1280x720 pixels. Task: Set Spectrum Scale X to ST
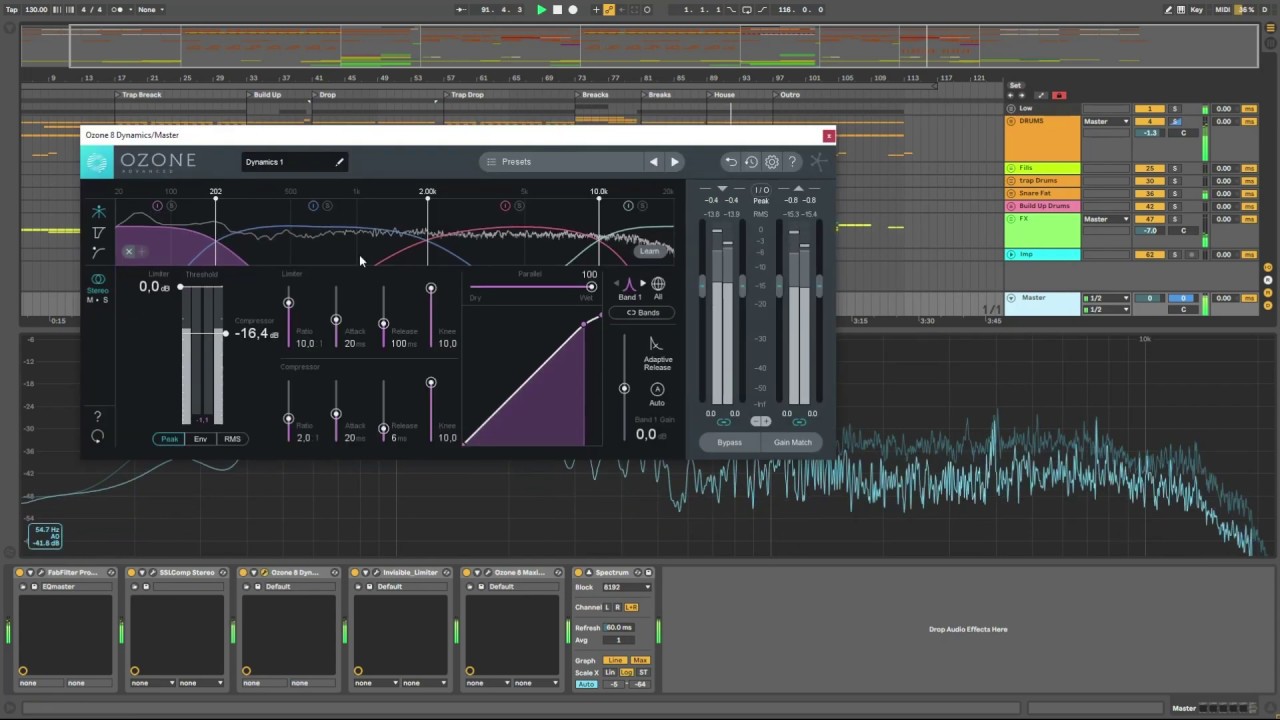pos(643,672)
